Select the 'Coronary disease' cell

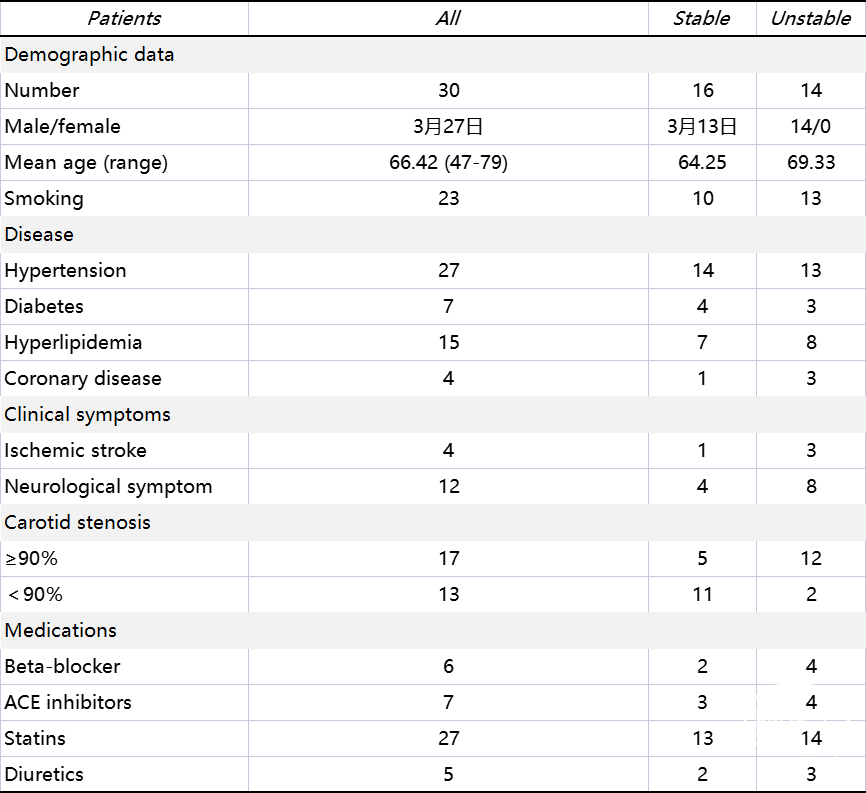click(x=82, y=378)
